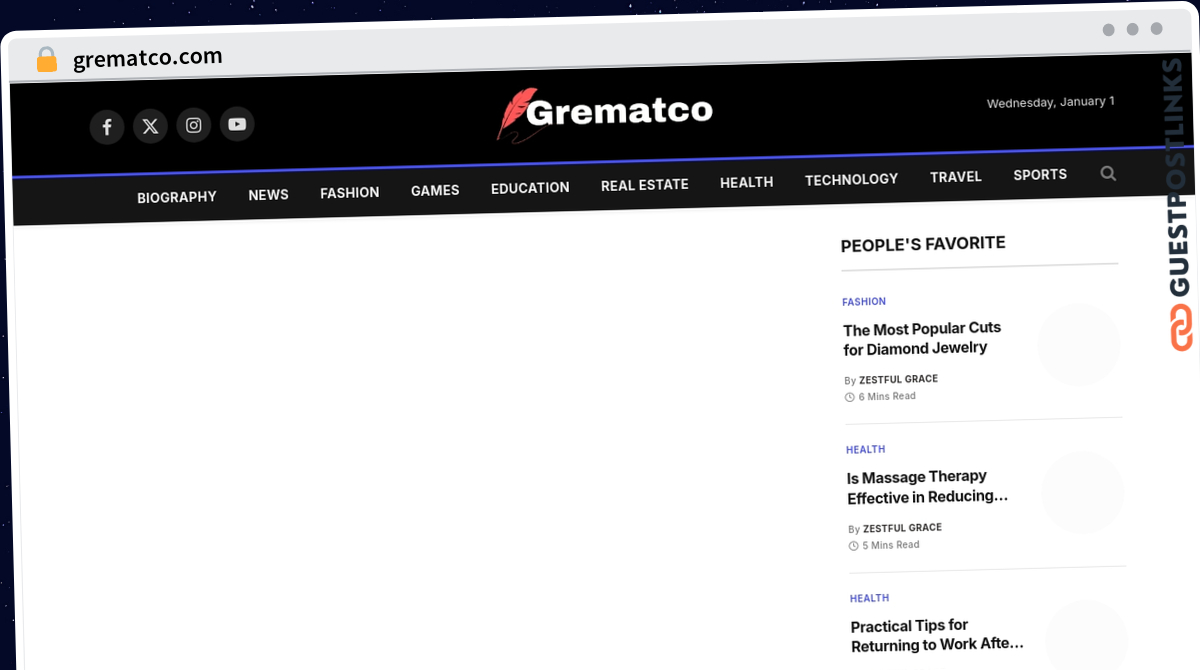Open article 'Is Massage Therapy Effective in Reducing…'
The width and height of the screenshot is (1200, 670).
pos(928,487)
